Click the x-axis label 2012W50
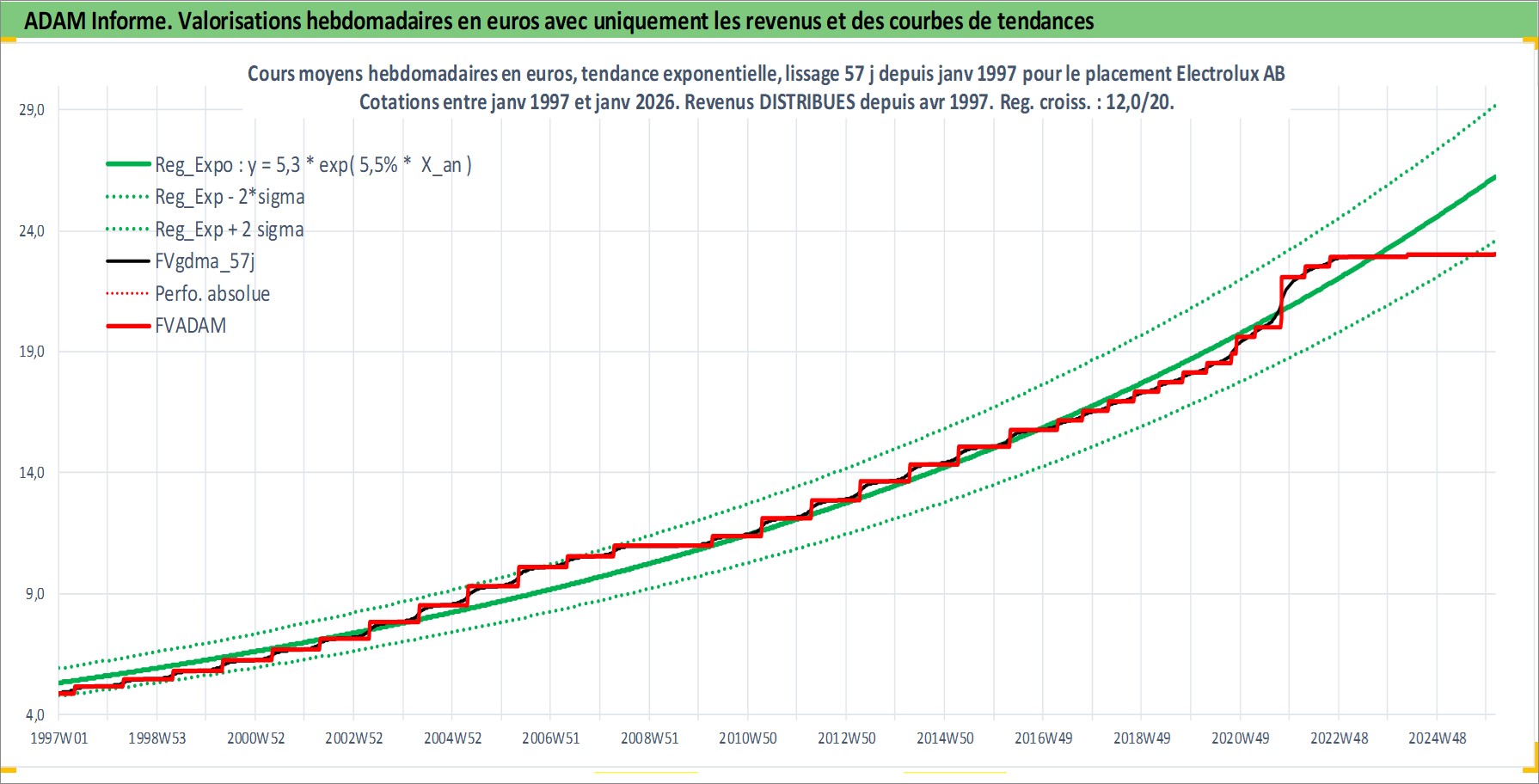The image size is (1539, 784). click(x=847, y=738)
